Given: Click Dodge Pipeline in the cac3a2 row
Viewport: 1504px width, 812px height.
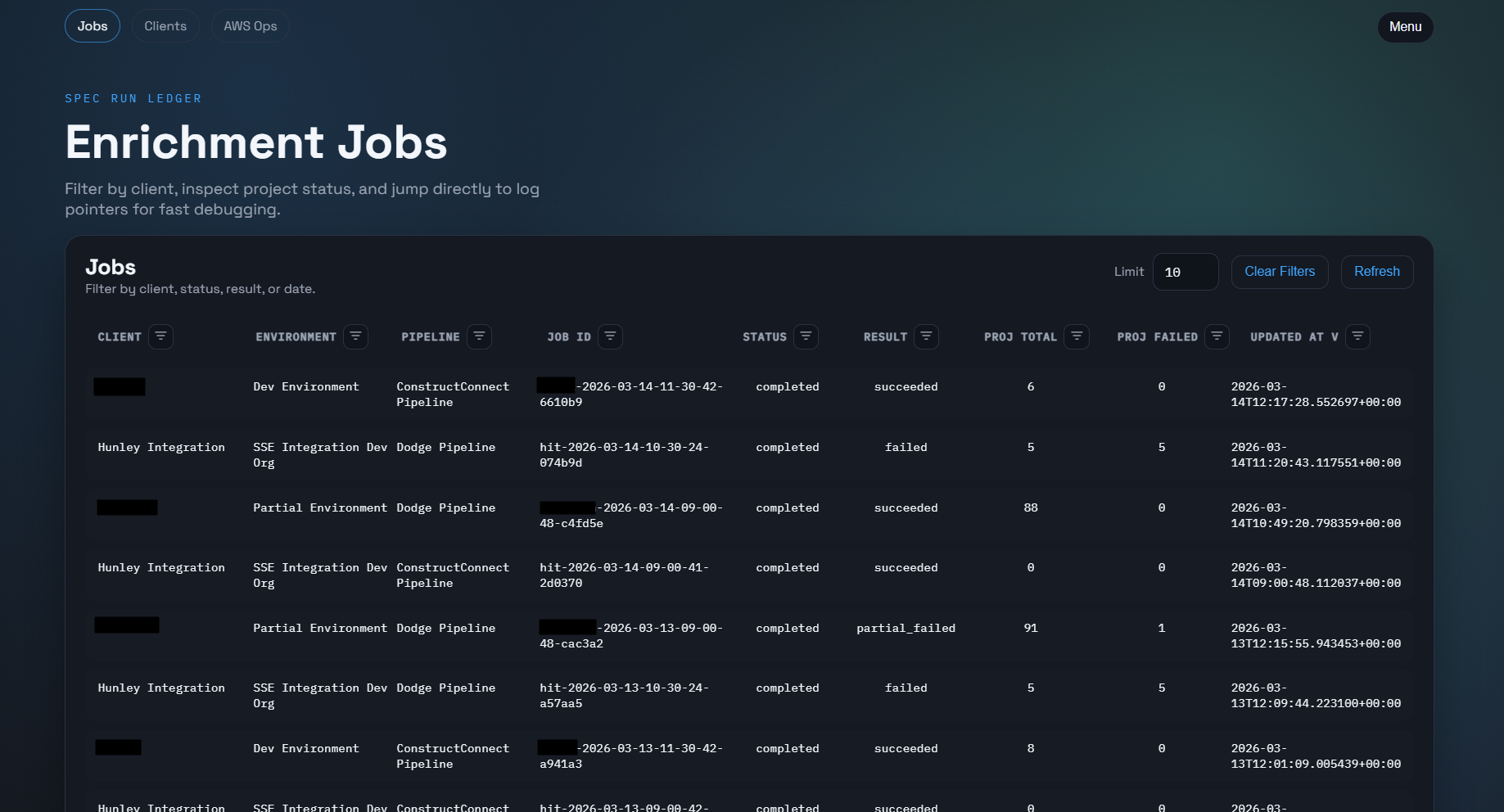Looking at the screenshot, I should (446, 628).
